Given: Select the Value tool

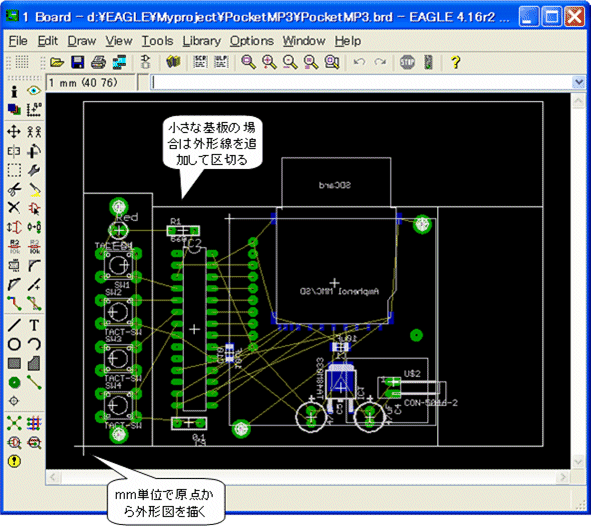Looking at the screenshot, I should pos(34,247).
